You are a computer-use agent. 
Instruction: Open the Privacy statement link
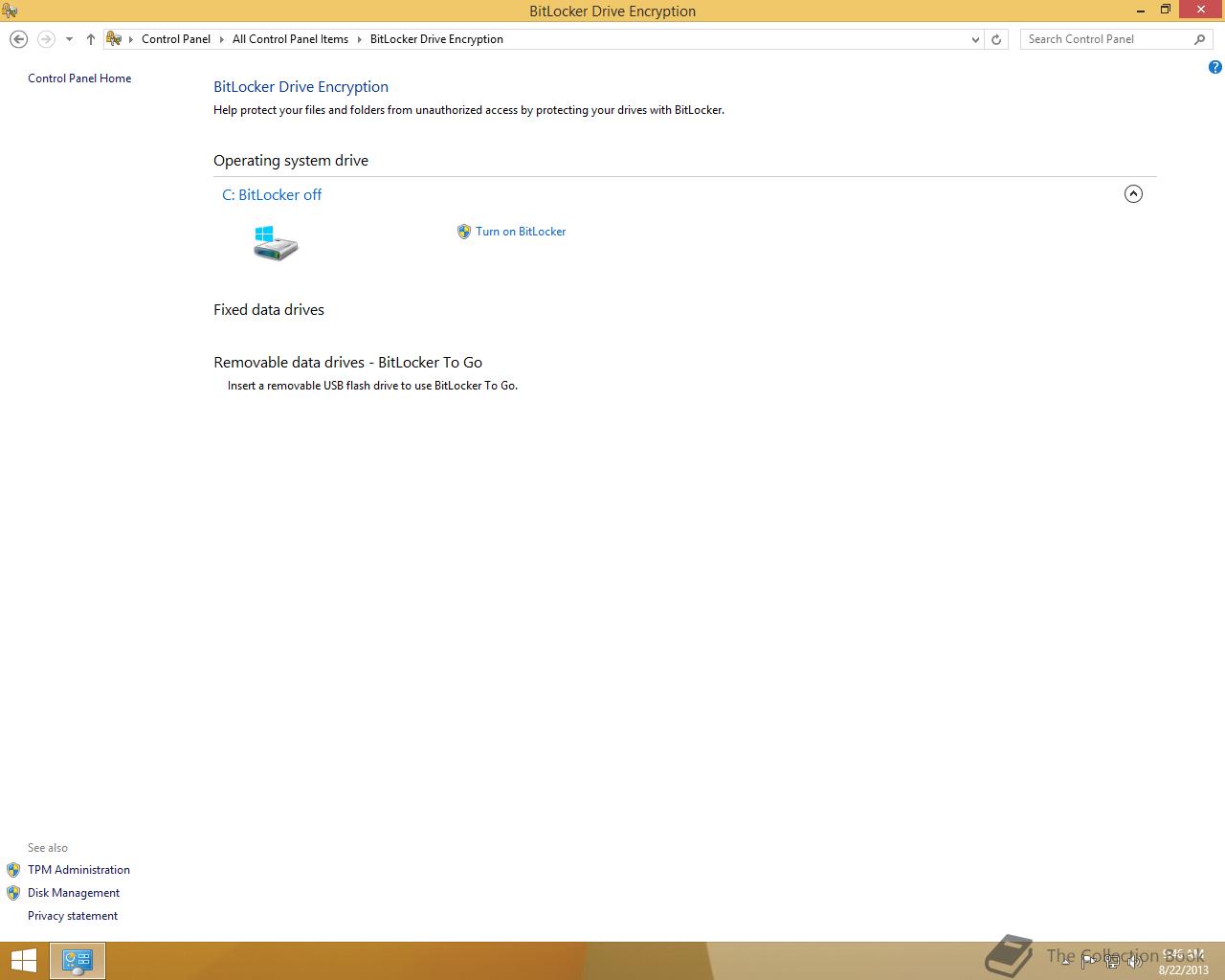pyautogui.click(x=73, y=916)
